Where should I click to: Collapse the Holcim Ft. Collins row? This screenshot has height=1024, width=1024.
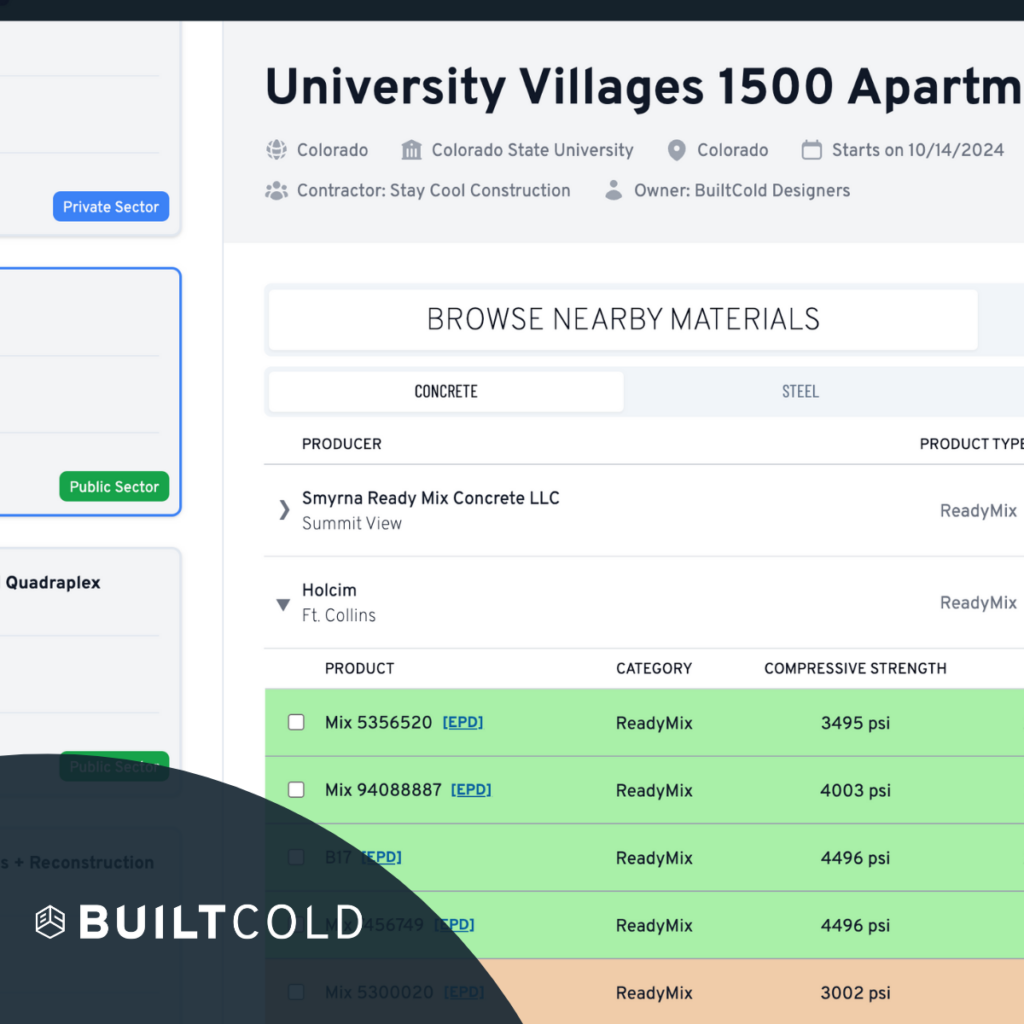click(283, 604)
